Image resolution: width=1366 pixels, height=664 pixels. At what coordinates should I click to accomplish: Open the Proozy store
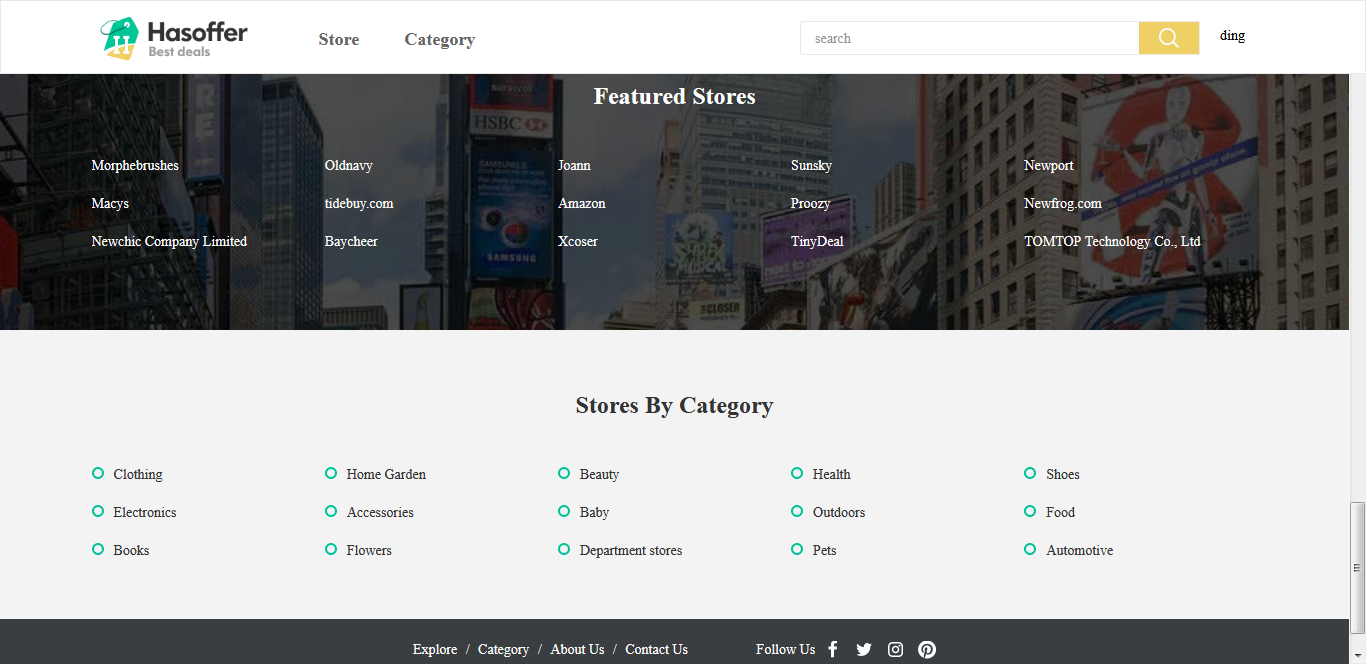point(811,203)
